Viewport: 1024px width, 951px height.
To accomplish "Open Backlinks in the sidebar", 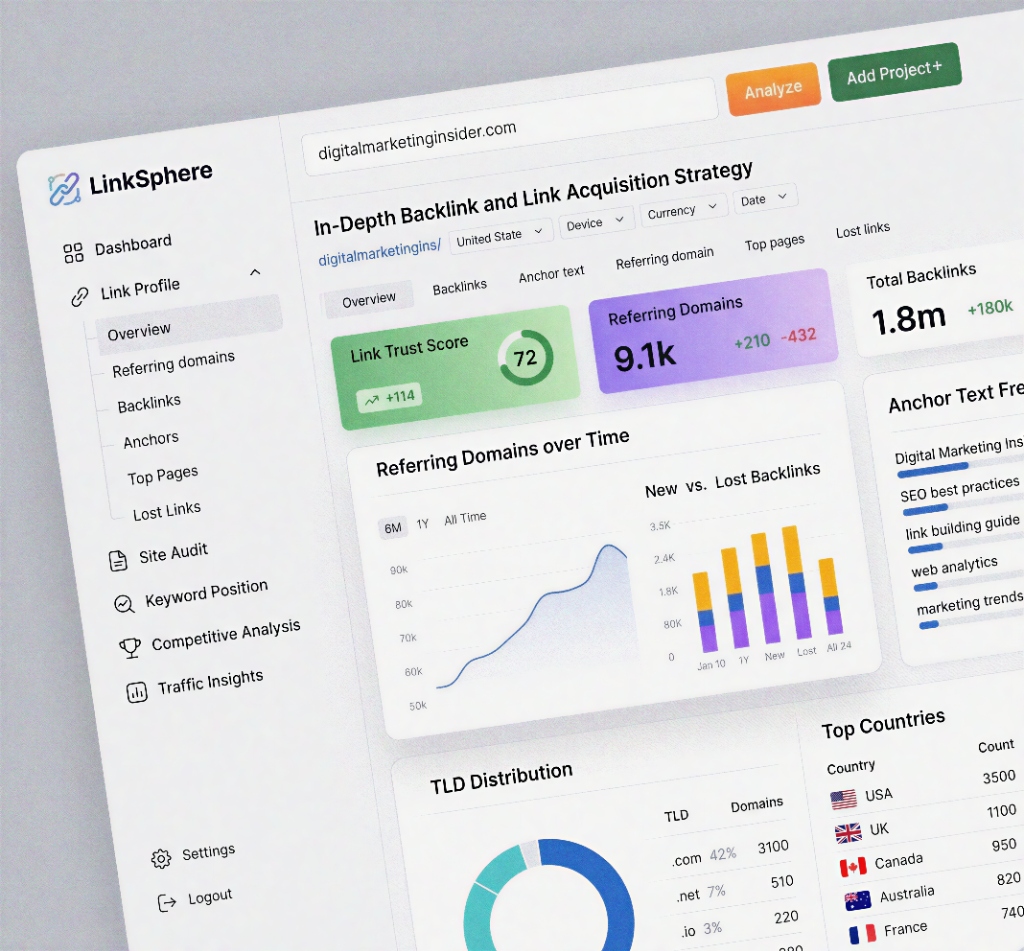I will click(x=149, y=404).
